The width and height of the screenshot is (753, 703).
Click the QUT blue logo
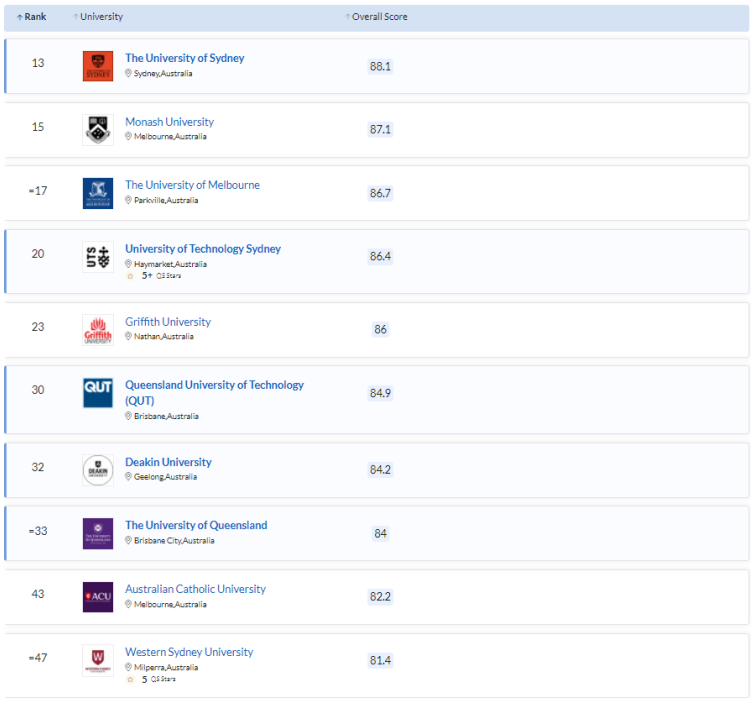97,393
